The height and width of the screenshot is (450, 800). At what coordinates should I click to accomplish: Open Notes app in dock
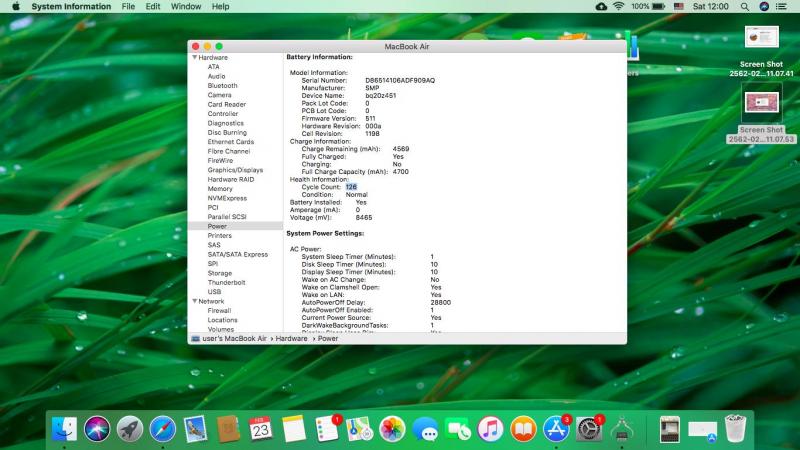click(x=293, y=429)
